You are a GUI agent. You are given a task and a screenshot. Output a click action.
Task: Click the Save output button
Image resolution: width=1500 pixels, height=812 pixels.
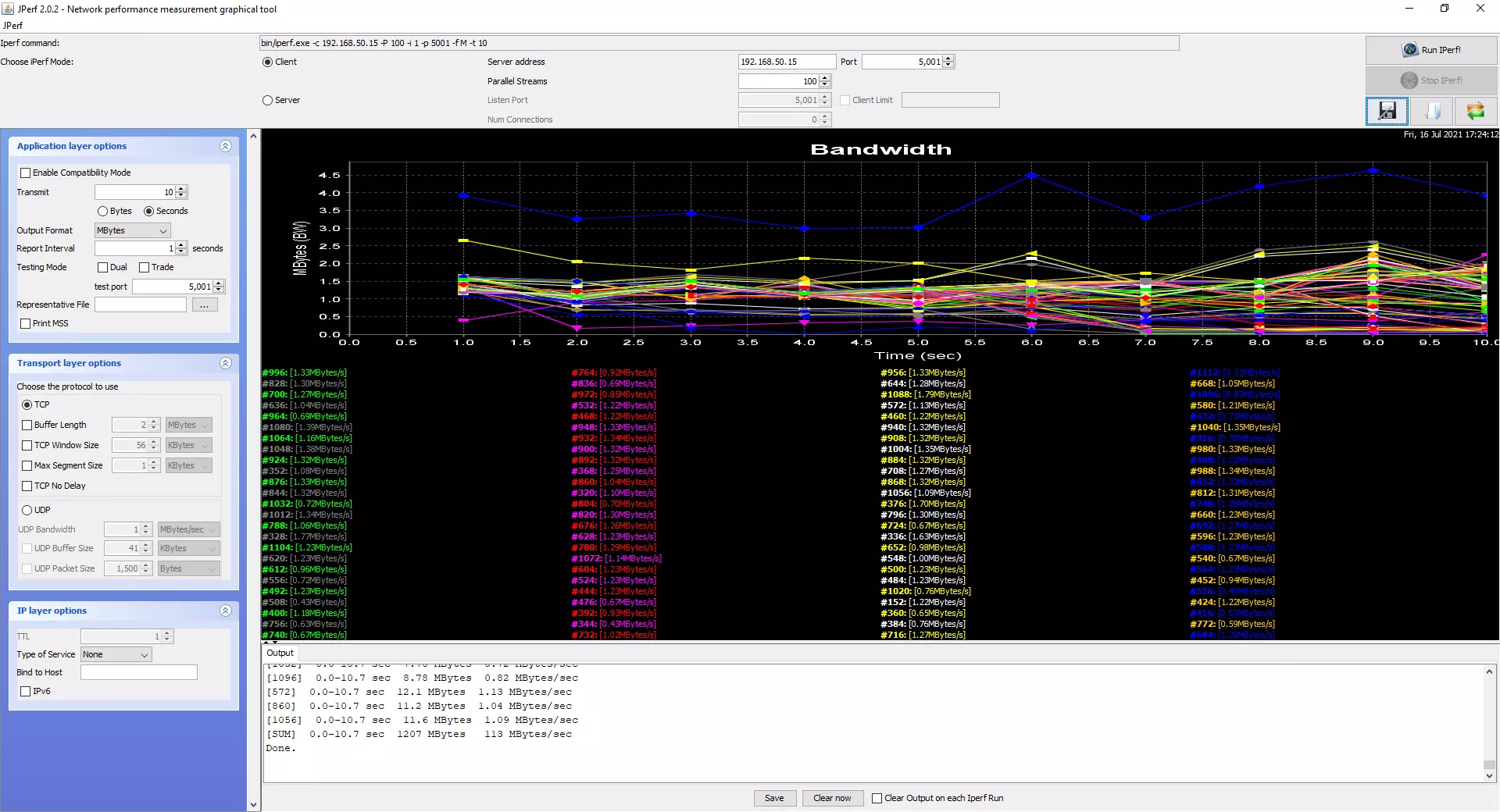(x=774, y=798)
